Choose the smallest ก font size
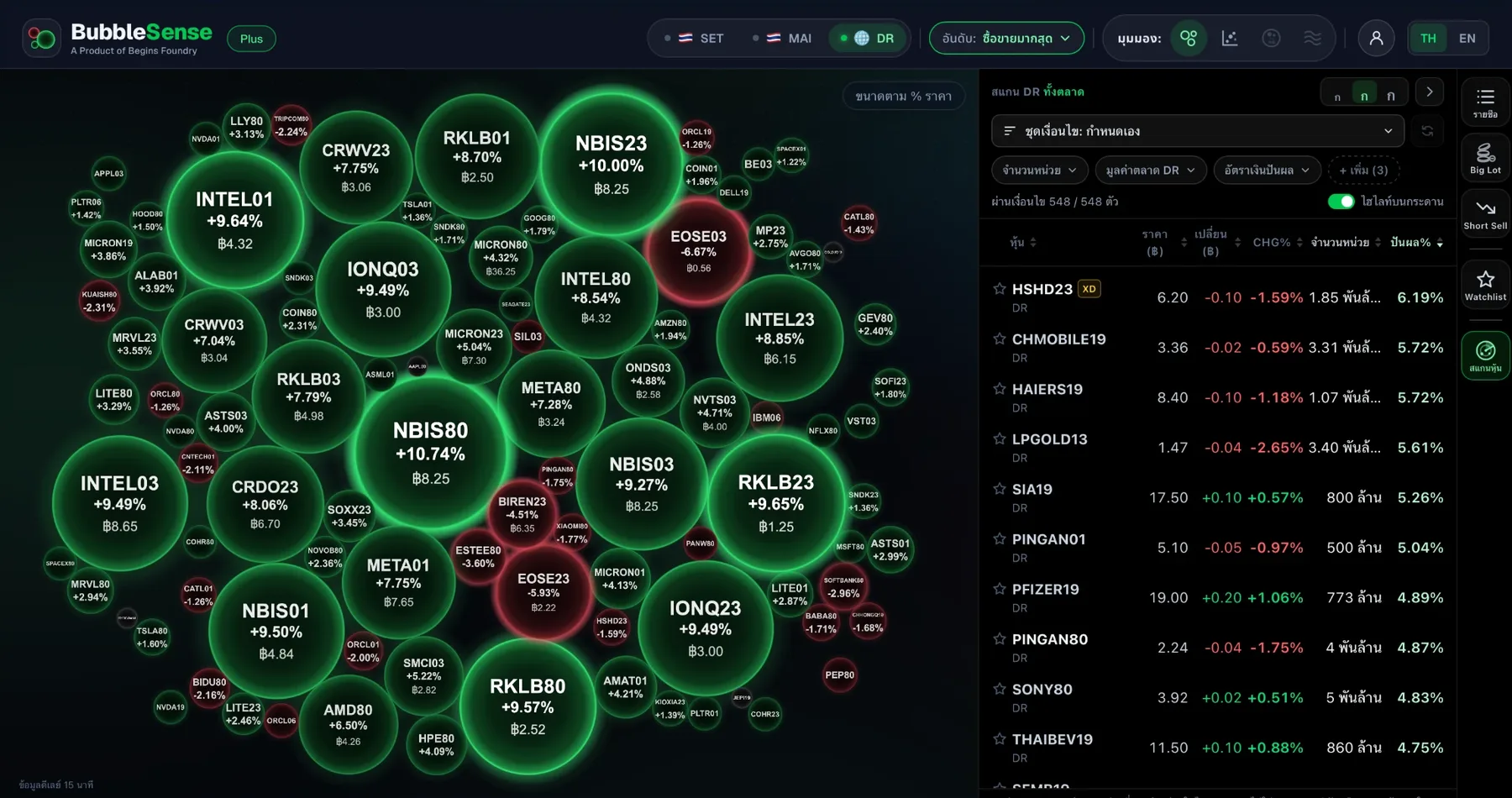This screenshot has height=798, width=1512. pyautogui.click(x=1337, y=97)
